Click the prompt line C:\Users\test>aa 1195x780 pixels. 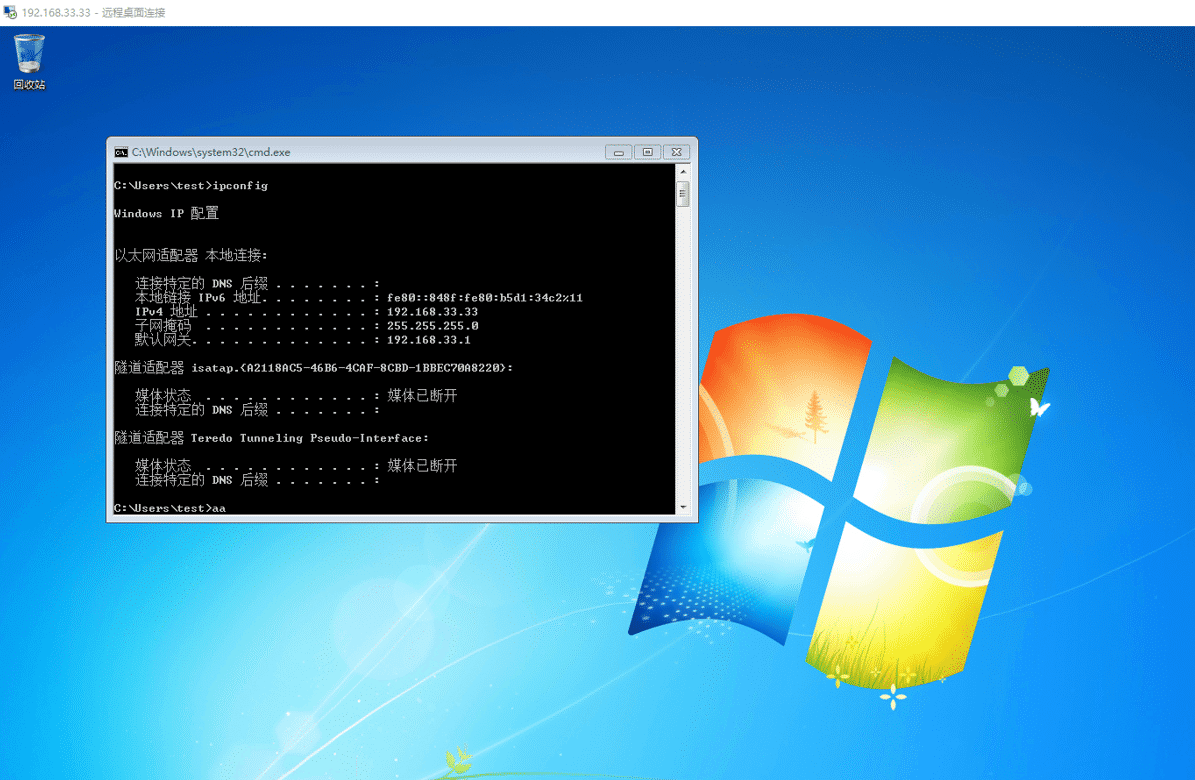tap(170, 508)
